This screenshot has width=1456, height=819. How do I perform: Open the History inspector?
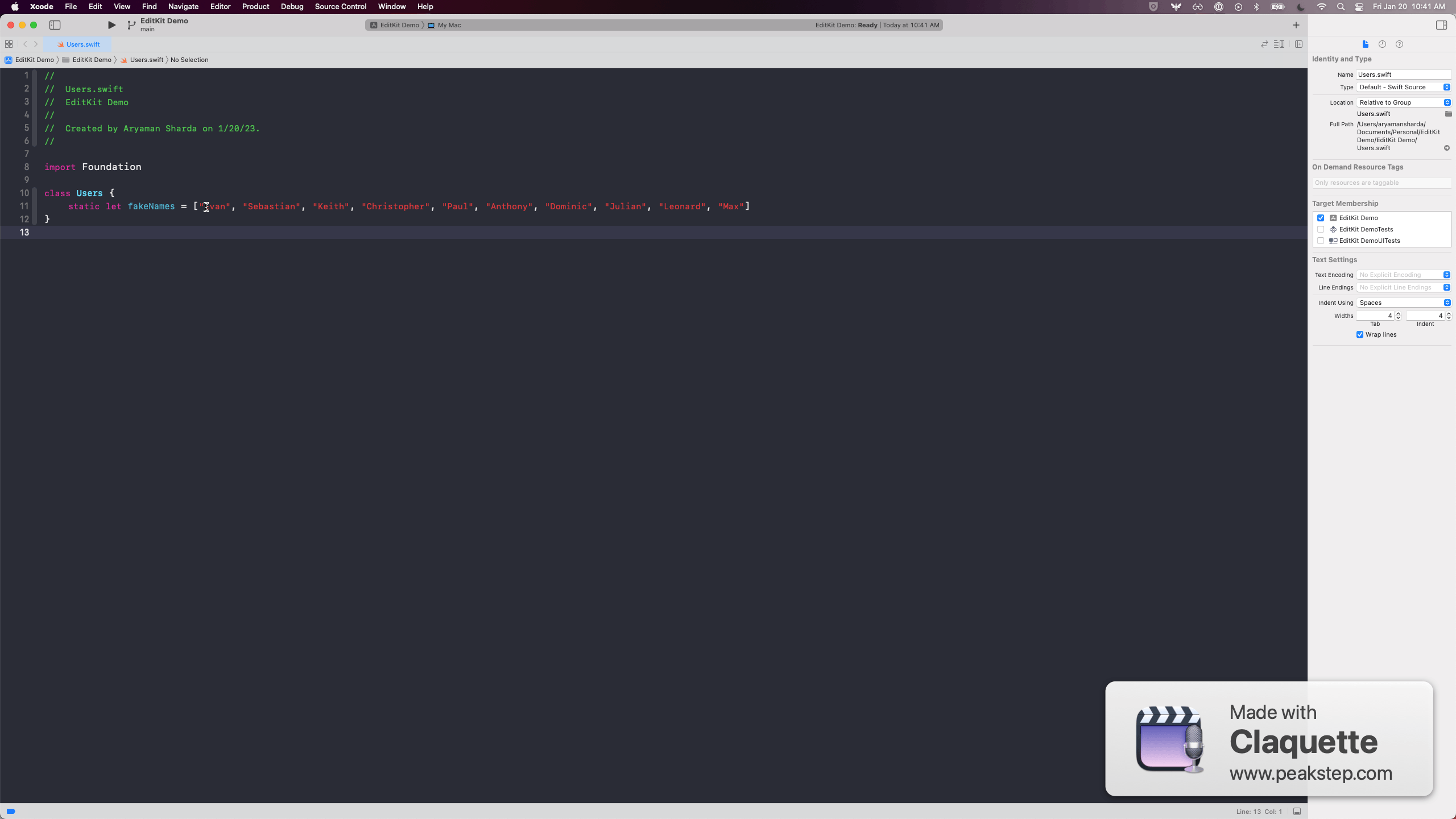point(1382,44)
